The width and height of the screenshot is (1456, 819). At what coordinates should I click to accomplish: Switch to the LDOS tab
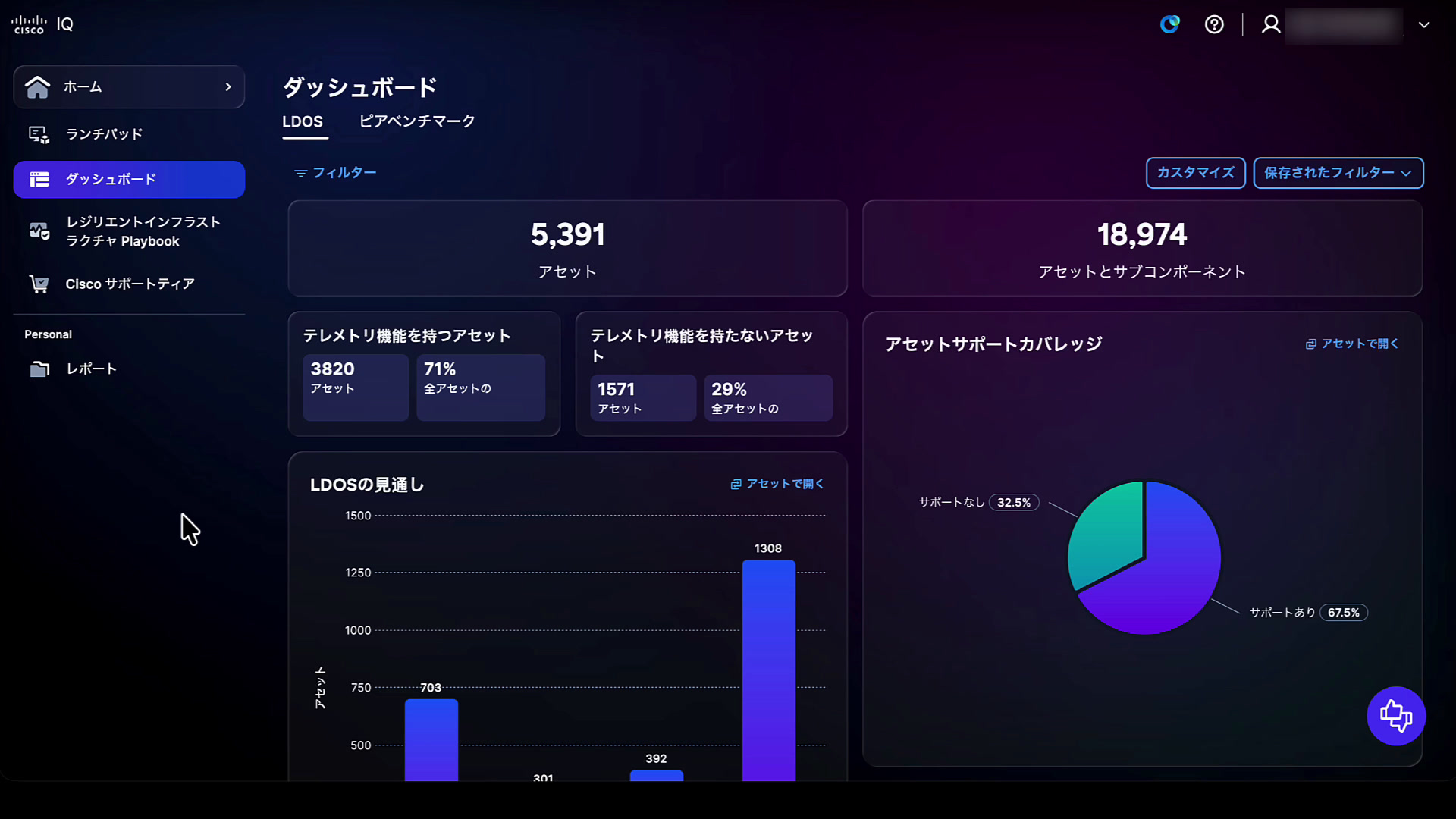point(303,121)
